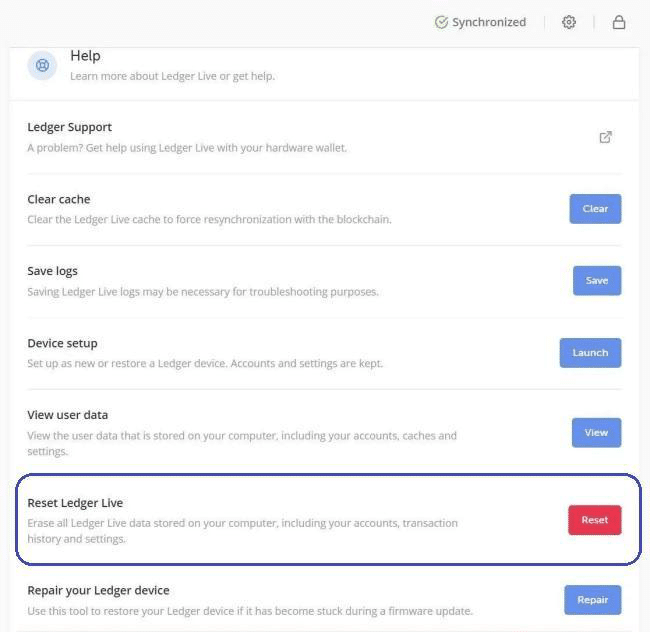Open settings via the gear icon
Screen dimensions: 650x632
pyautogui.click(x=569, y=22)
